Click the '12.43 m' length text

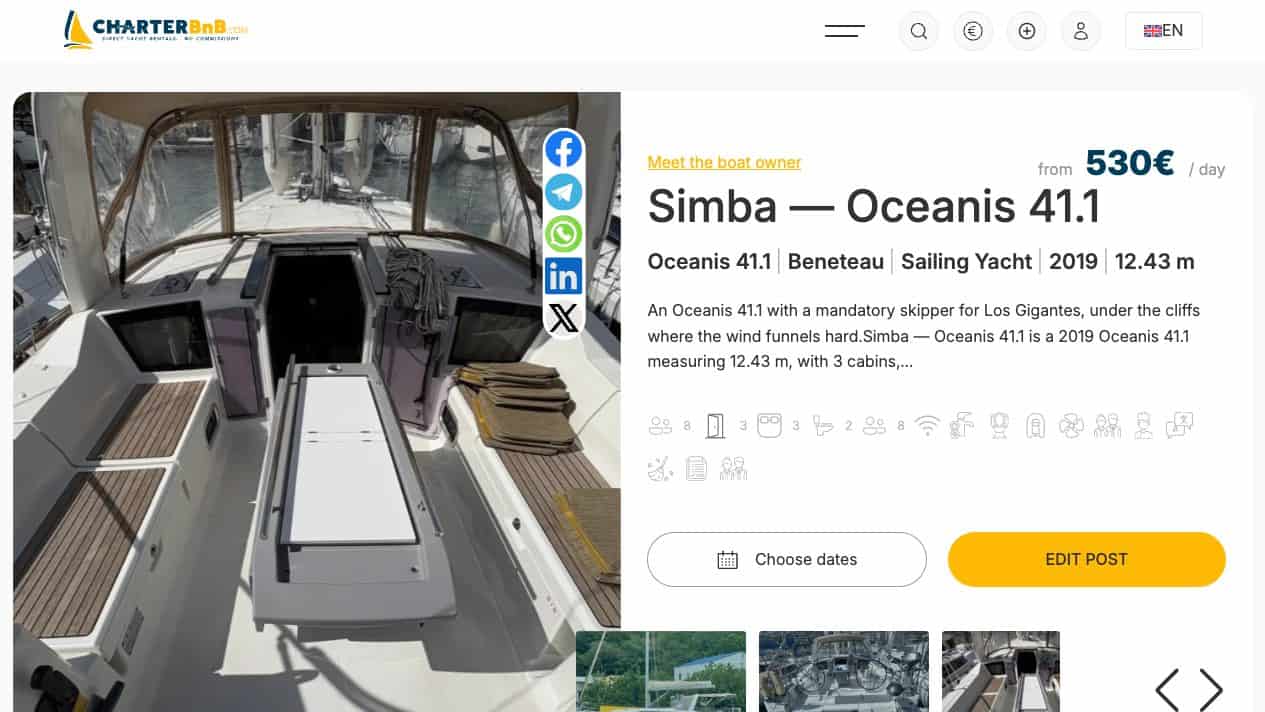tap(1155, 262)
